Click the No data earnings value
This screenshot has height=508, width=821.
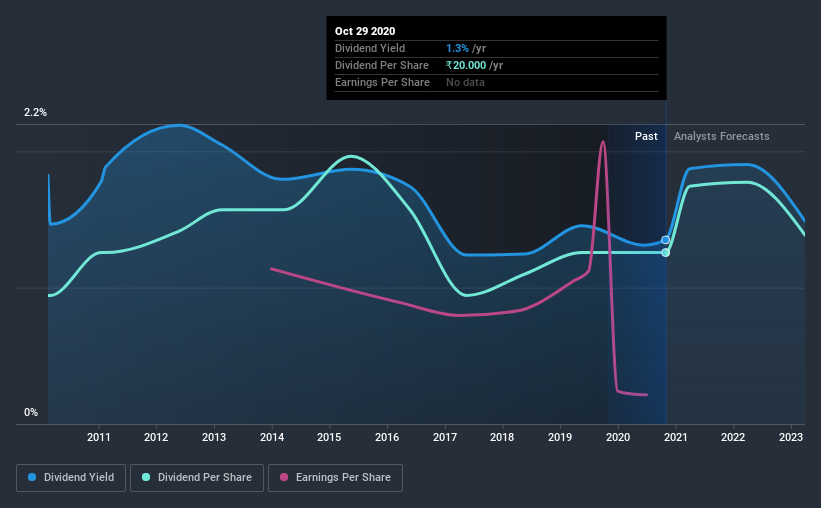[x=465, y=82]
